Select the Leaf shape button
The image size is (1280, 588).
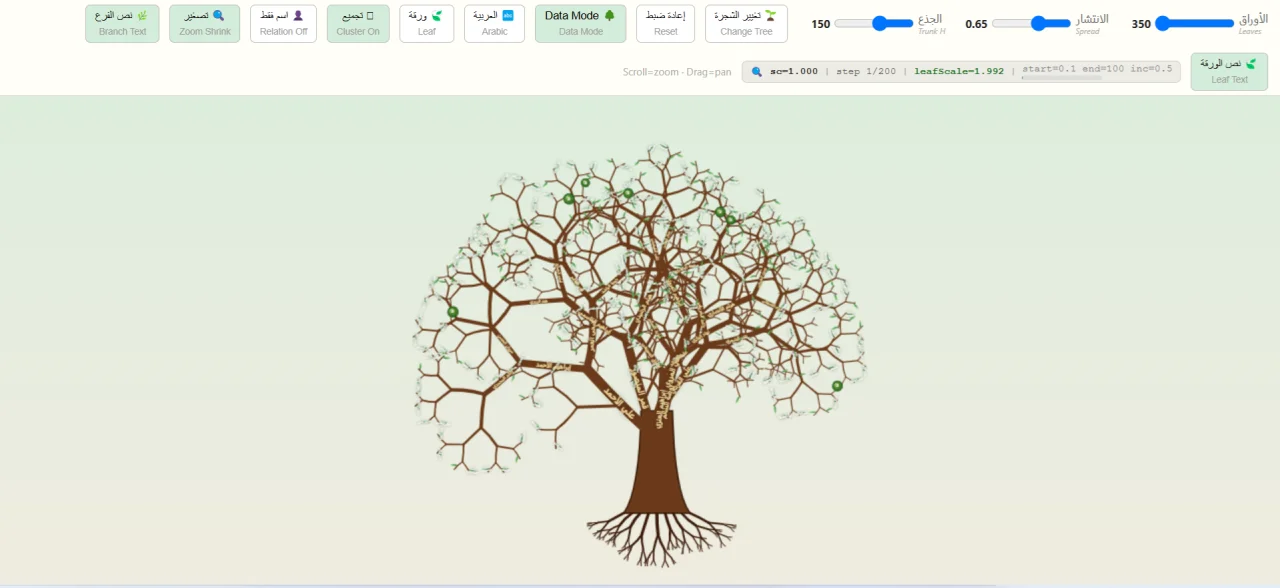coord(426,23)
